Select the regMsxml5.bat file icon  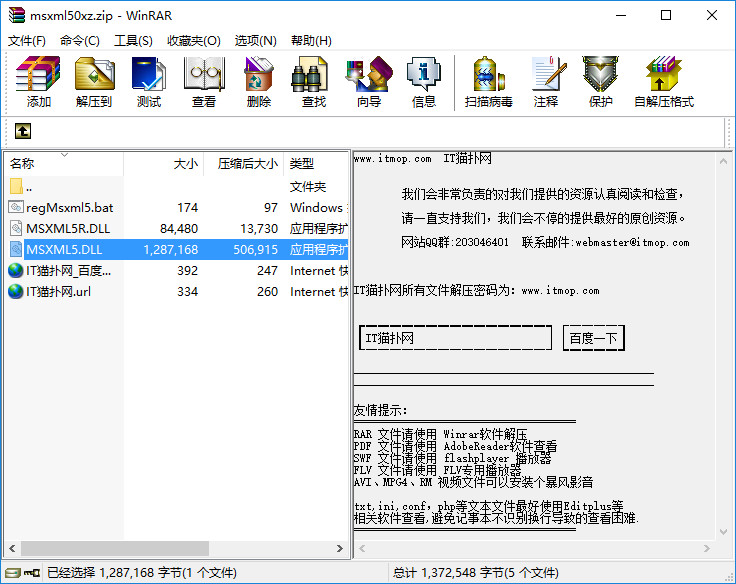16,207
